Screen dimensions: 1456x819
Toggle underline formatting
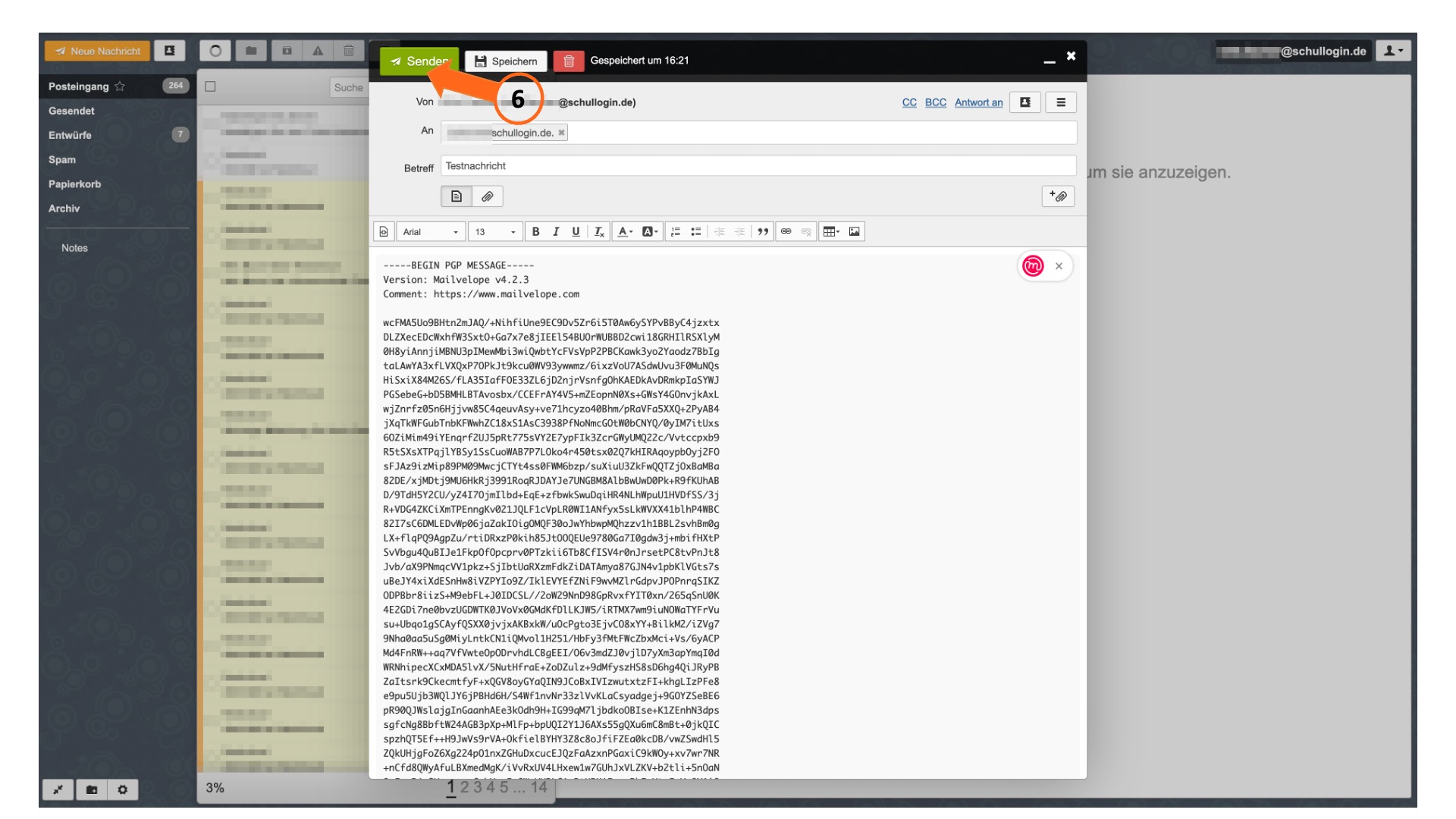click(x=576, y=231)
